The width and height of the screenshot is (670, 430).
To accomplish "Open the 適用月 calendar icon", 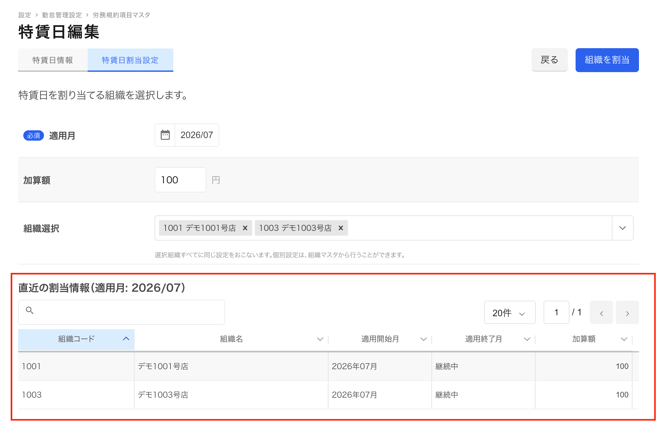I will coord(165,135).
